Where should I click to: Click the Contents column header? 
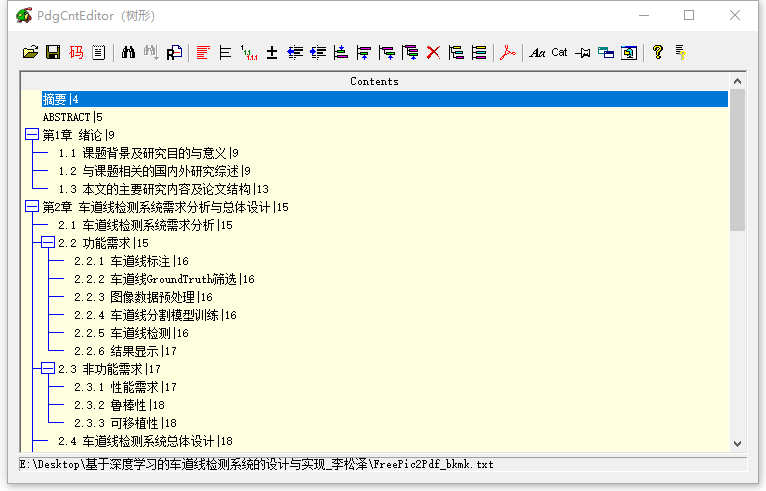point(374,81)
